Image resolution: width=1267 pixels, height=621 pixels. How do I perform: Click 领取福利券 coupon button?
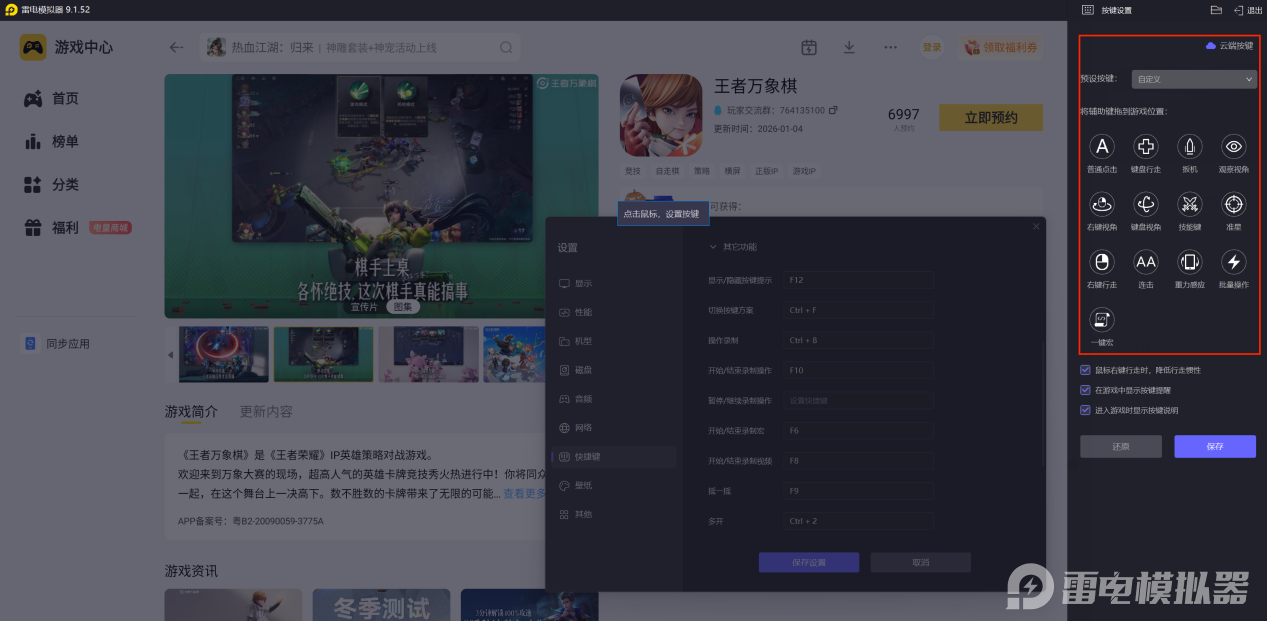pyautogui.click(x=1001, y=47)
